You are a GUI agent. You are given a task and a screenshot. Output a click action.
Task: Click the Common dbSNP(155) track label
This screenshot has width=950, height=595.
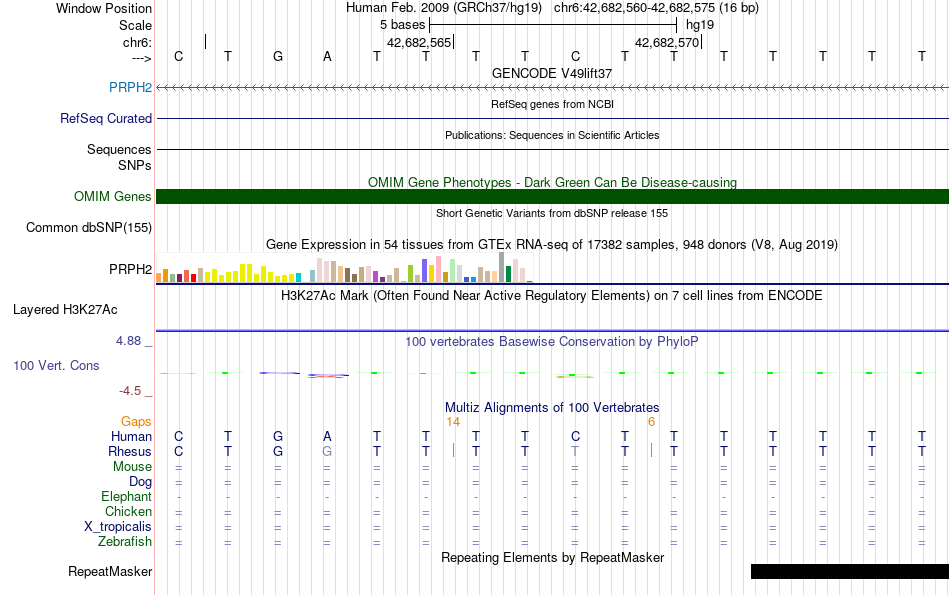88,227
